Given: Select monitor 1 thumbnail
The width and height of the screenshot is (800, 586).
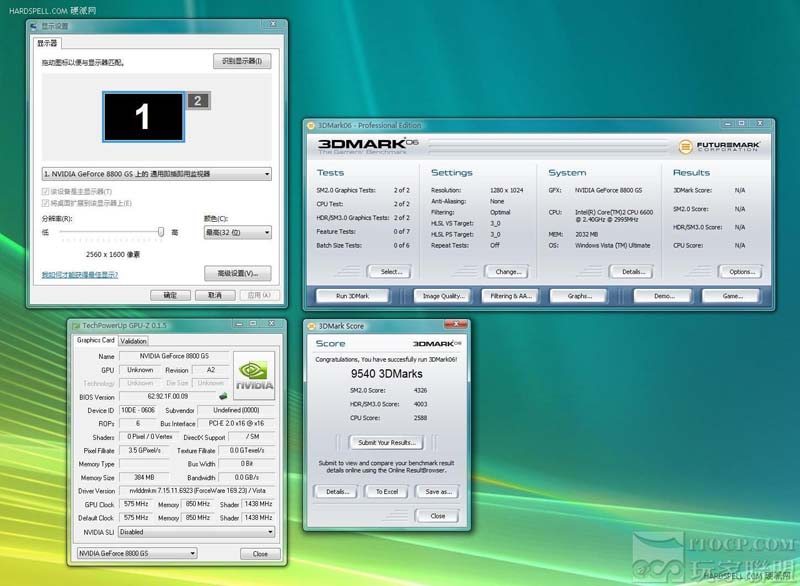Looking at the screenshot, I should (142, 116).
